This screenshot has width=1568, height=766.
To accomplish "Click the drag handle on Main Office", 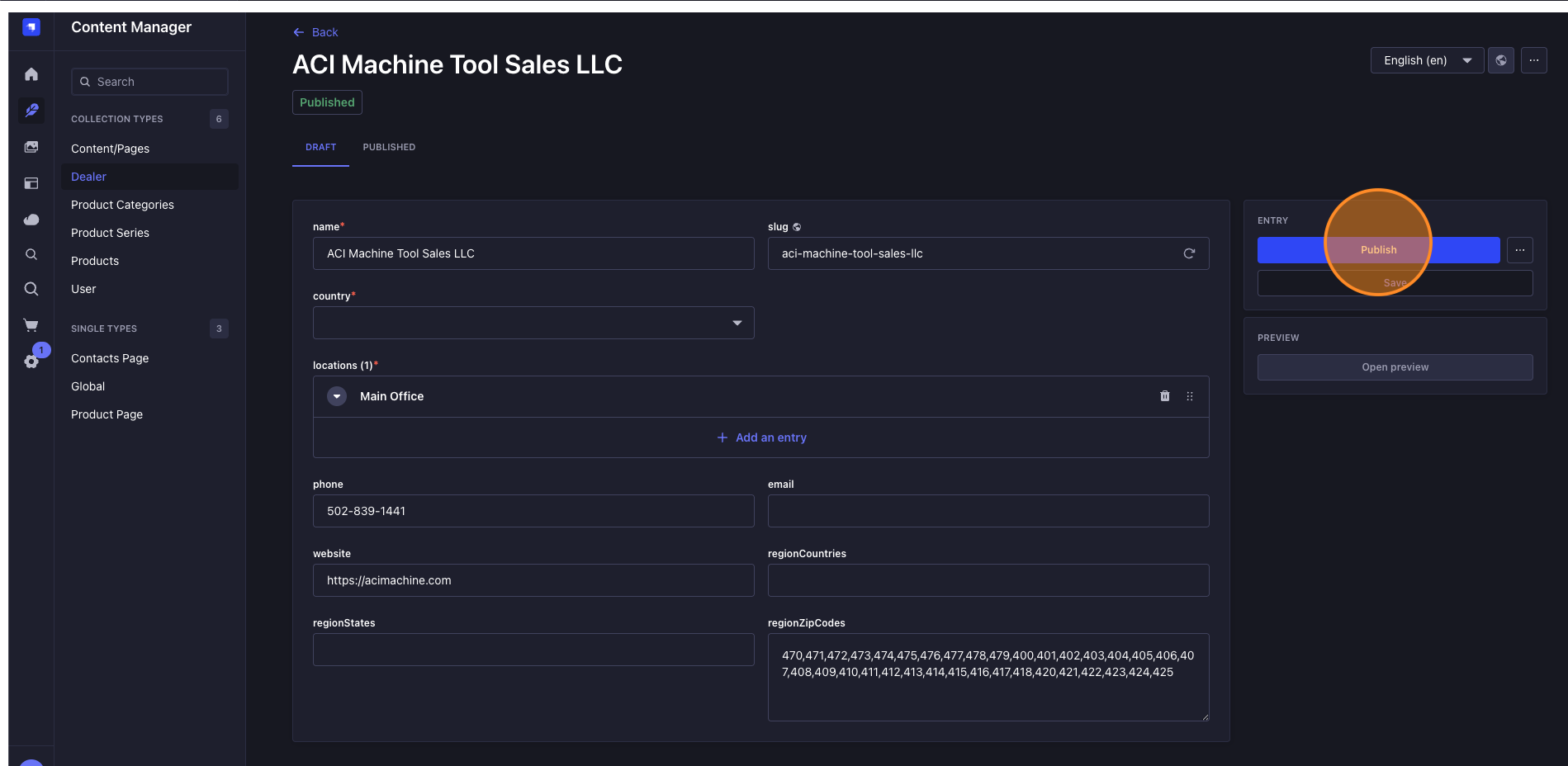I will (x=1190, y=396).
